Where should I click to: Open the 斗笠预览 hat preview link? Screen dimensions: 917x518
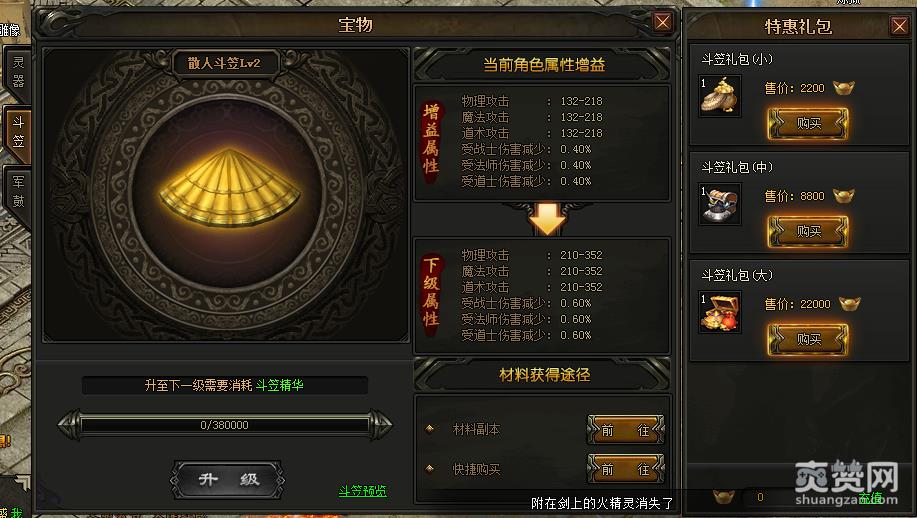363,491
